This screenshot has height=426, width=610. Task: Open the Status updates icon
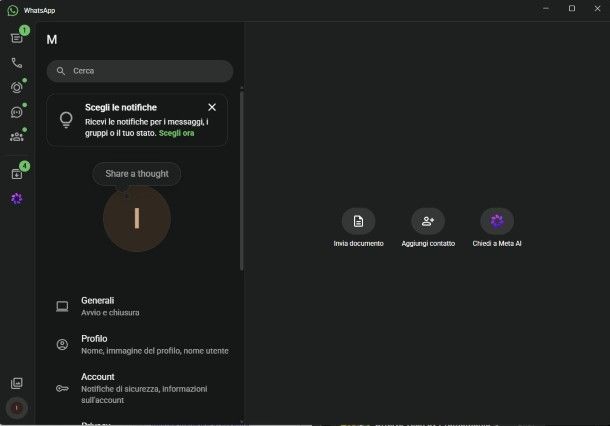[17, 88]
